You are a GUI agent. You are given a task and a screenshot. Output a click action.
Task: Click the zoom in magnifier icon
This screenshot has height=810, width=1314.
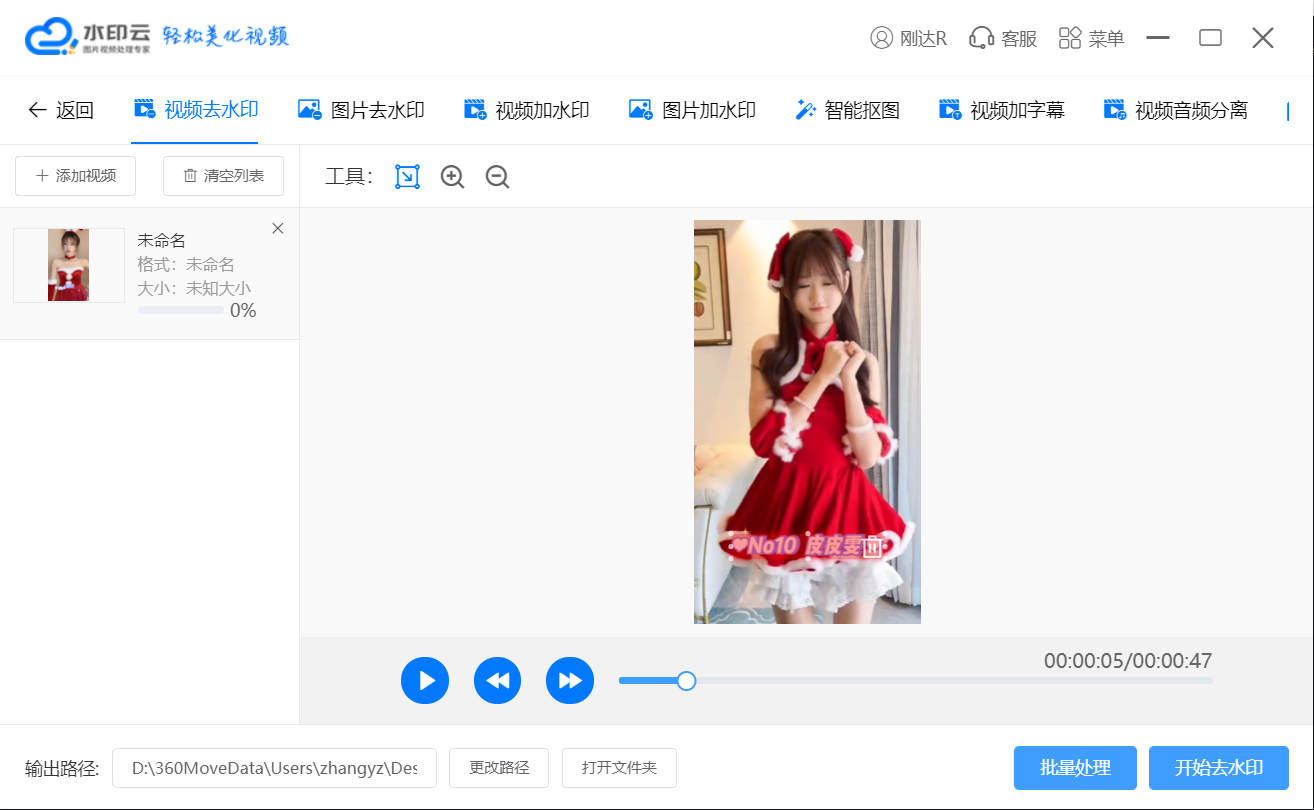[x=453, y=177]
